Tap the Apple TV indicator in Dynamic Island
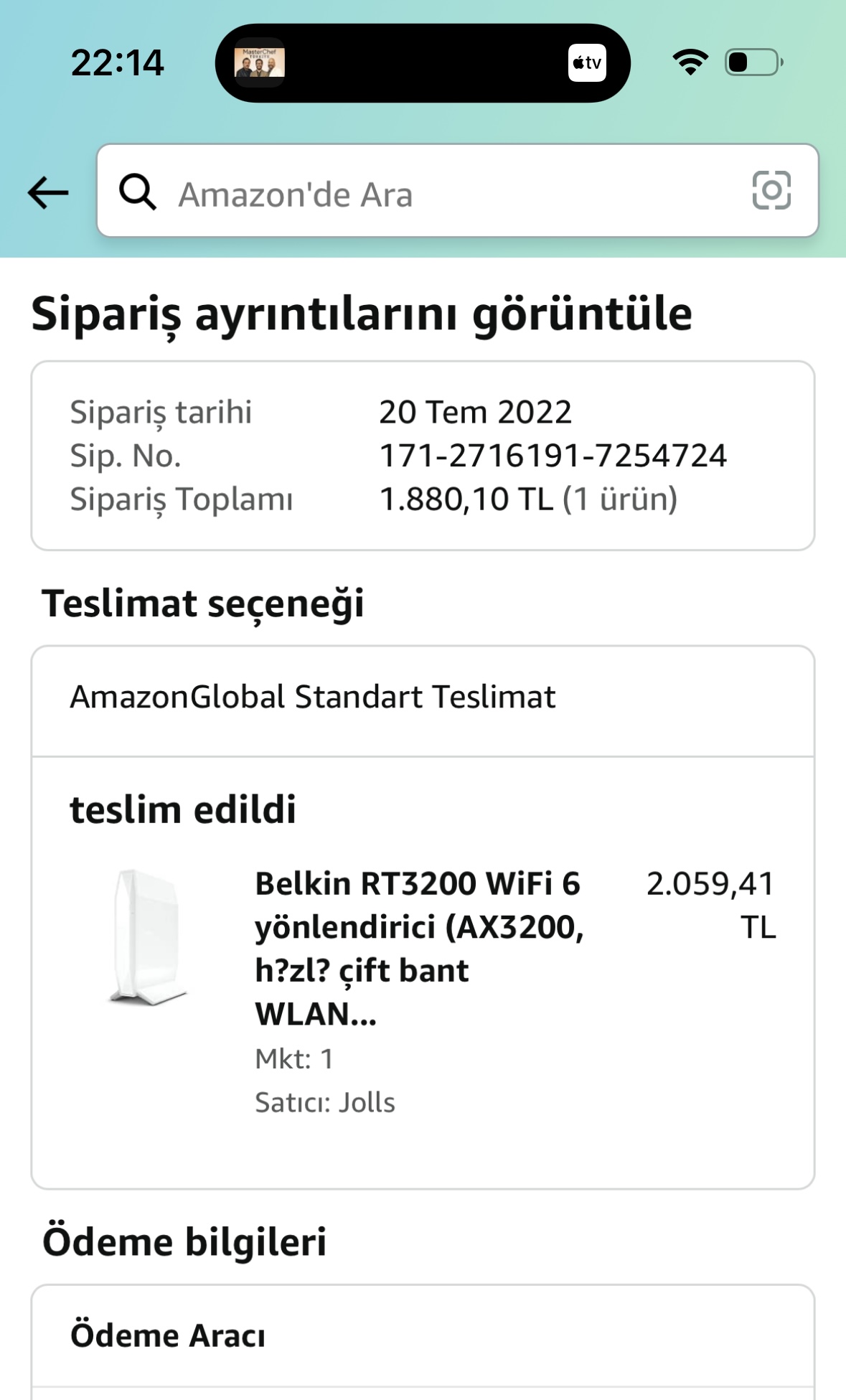 click(x=587, y=63)
